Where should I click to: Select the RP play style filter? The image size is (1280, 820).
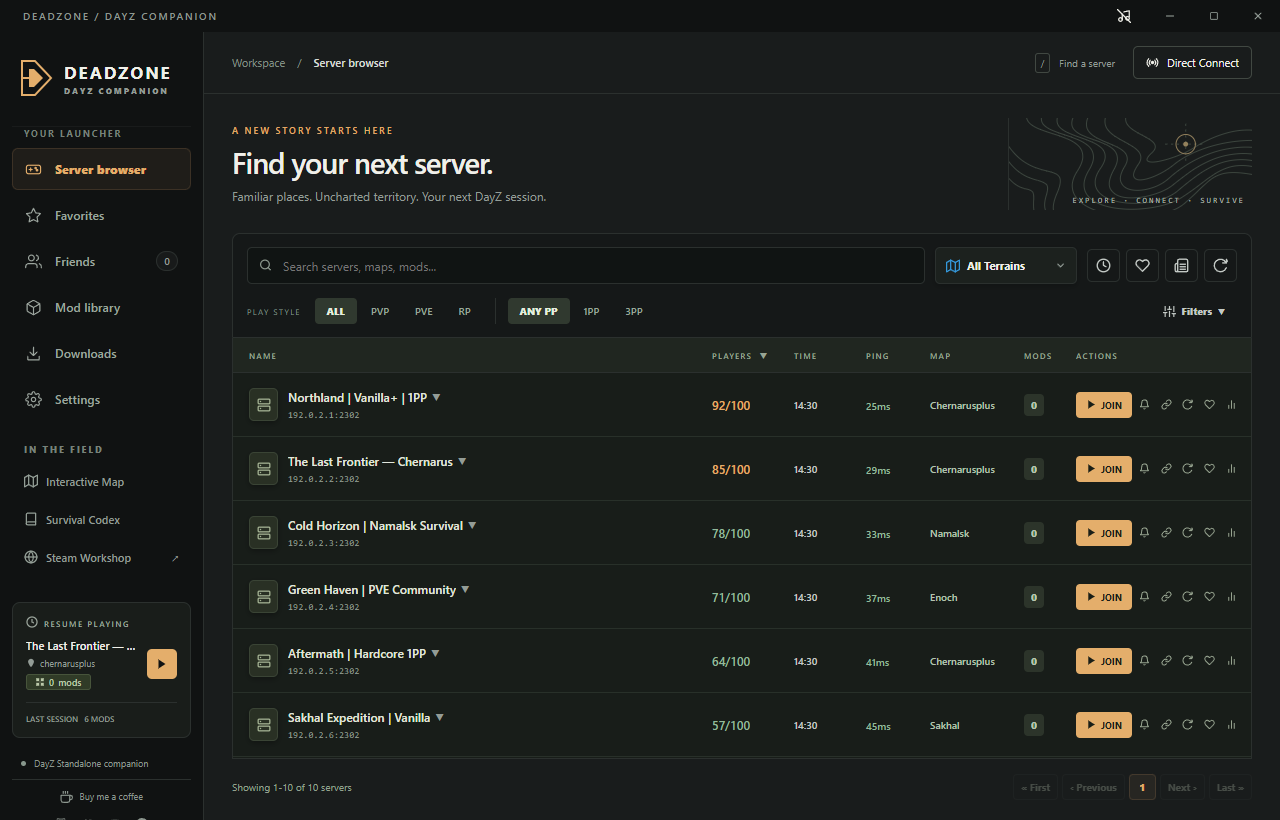465,311
